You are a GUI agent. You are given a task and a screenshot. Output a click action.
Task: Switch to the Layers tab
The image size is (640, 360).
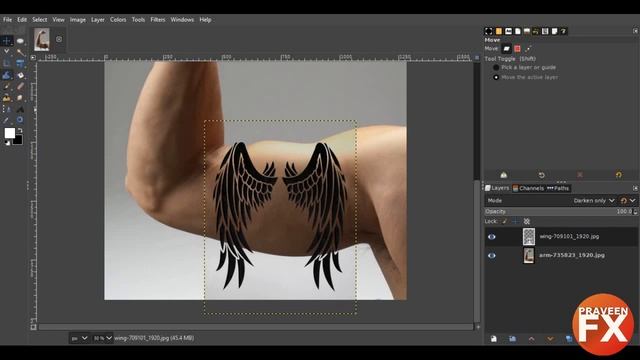click(x=497, y=188)
